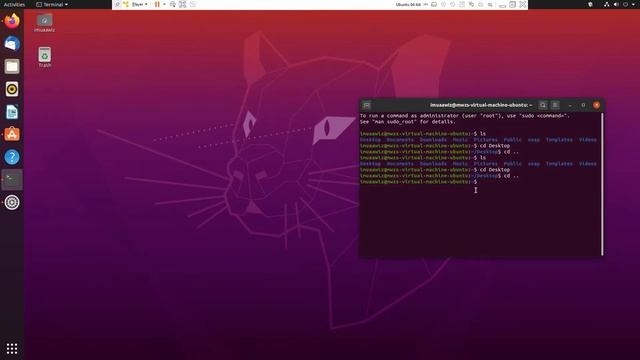Click the empty last terminal prompt line

(419, 182)
